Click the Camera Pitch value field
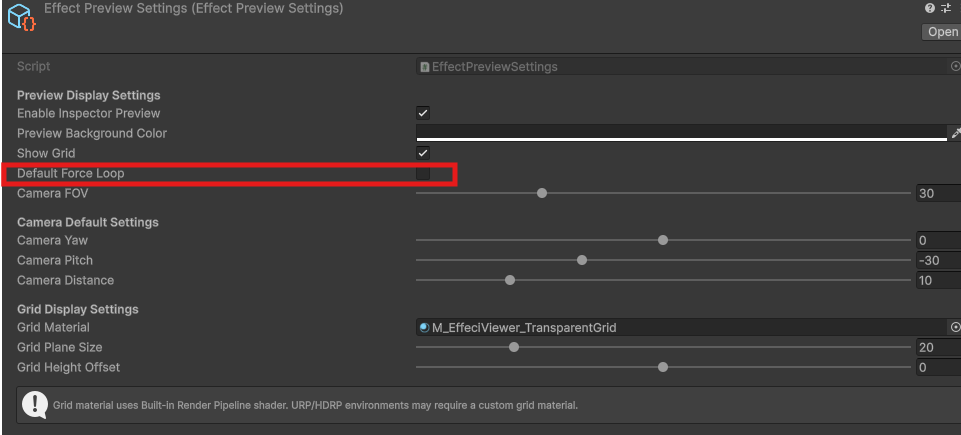This screenshot has width=961, height=435. (x=937, y=260)
